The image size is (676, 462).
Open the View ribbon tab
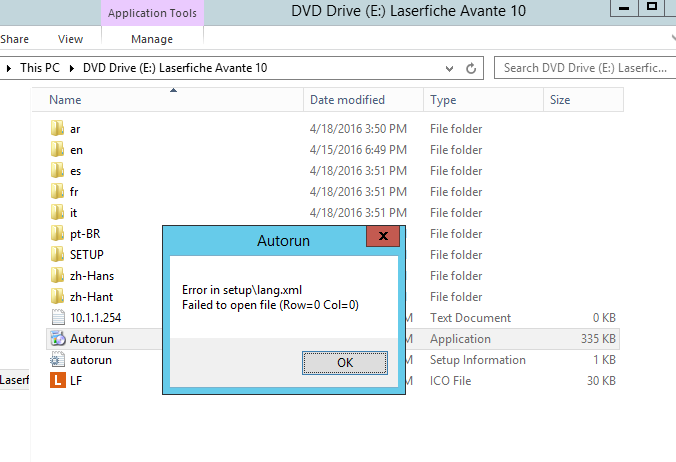point(70,39)
